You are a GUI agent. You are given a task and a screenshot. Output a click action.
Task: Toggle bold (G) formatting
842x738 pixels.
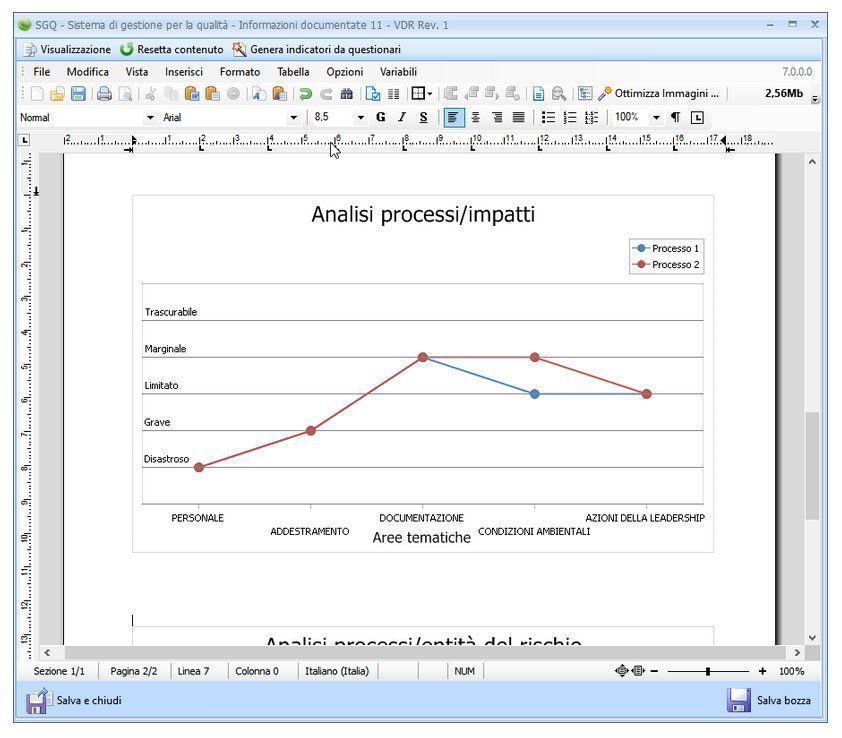coord(380,117)
